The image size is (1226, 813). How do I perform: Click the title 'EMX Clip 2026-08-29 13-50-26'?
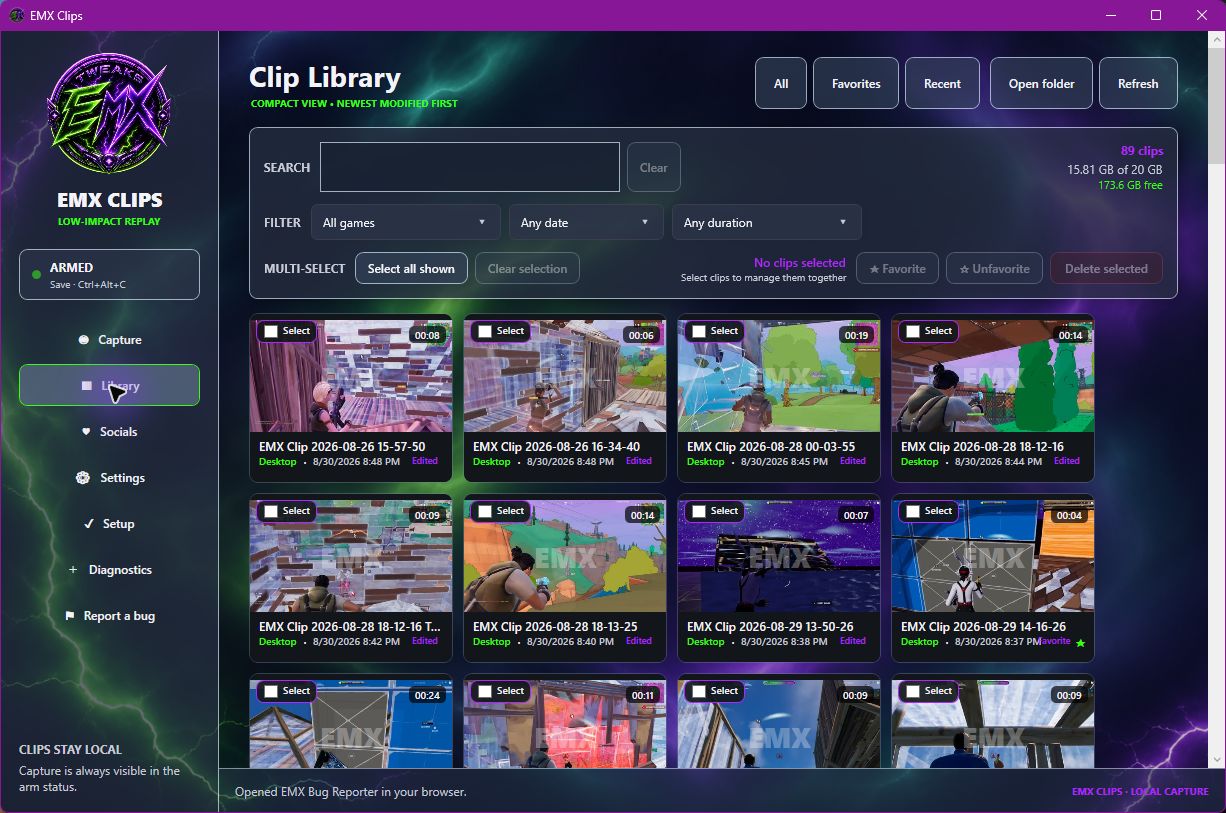pyautogui.click(x=770, y=627)
